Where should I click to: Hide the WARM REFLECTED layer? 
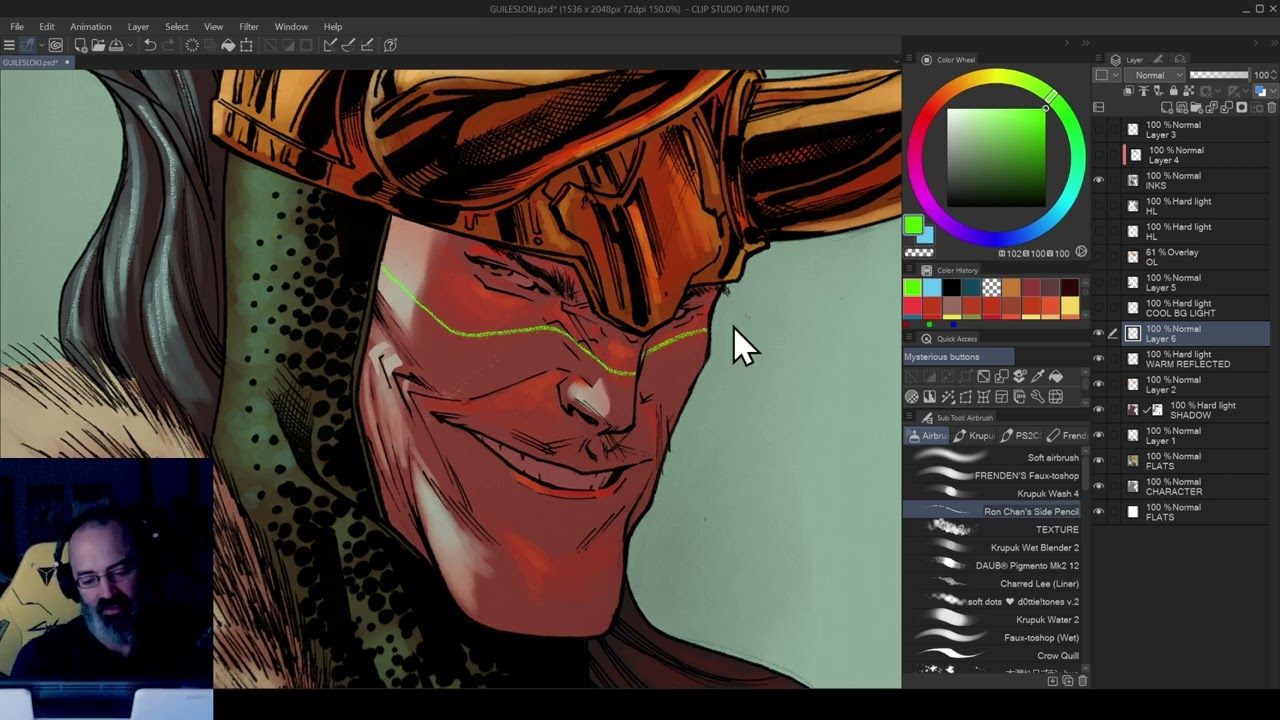point(1099,358)
